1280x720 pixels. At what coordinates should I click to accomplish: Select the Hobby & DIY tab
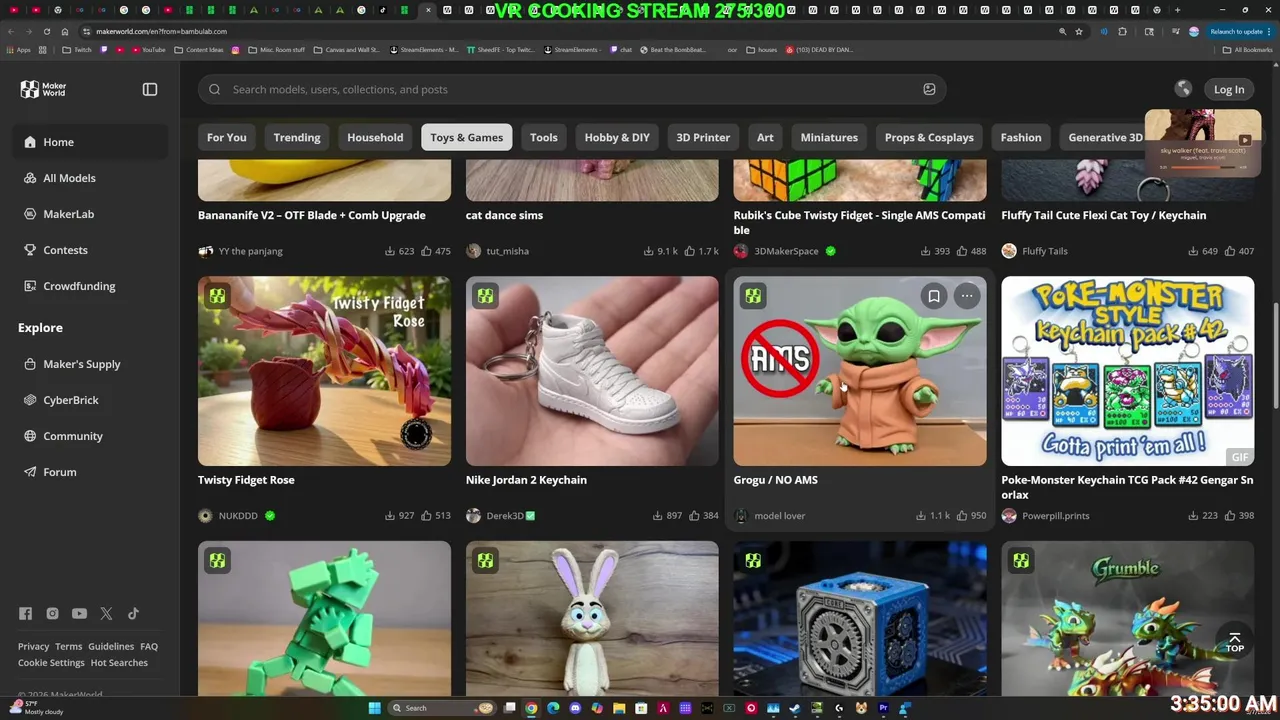(x=617, y=137)
